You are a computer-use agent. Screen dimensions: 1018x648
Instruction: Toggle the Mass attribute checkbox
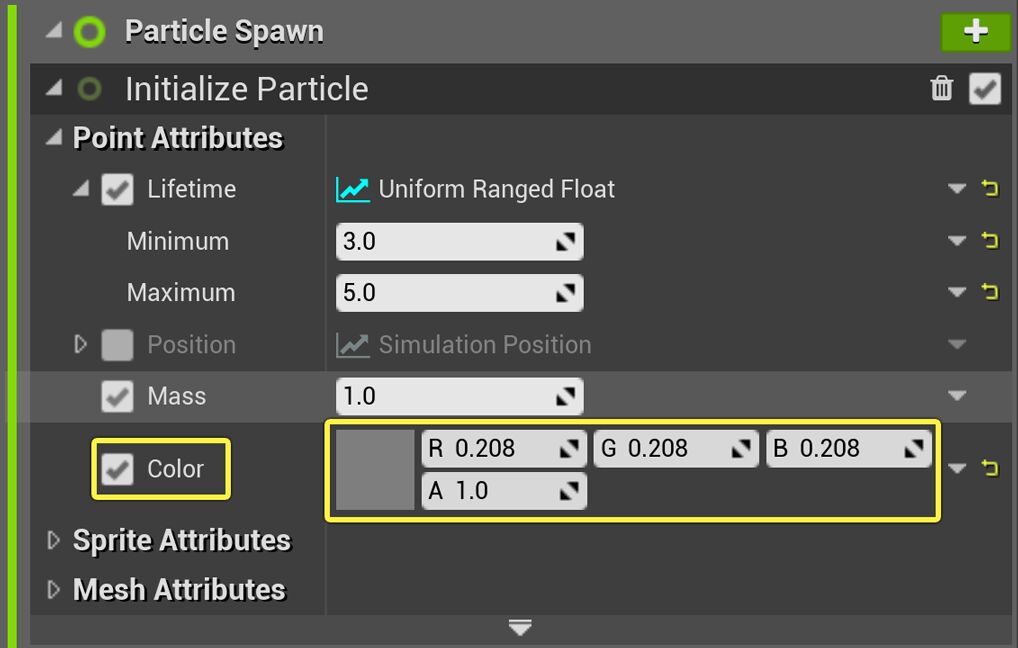(118, 397)
